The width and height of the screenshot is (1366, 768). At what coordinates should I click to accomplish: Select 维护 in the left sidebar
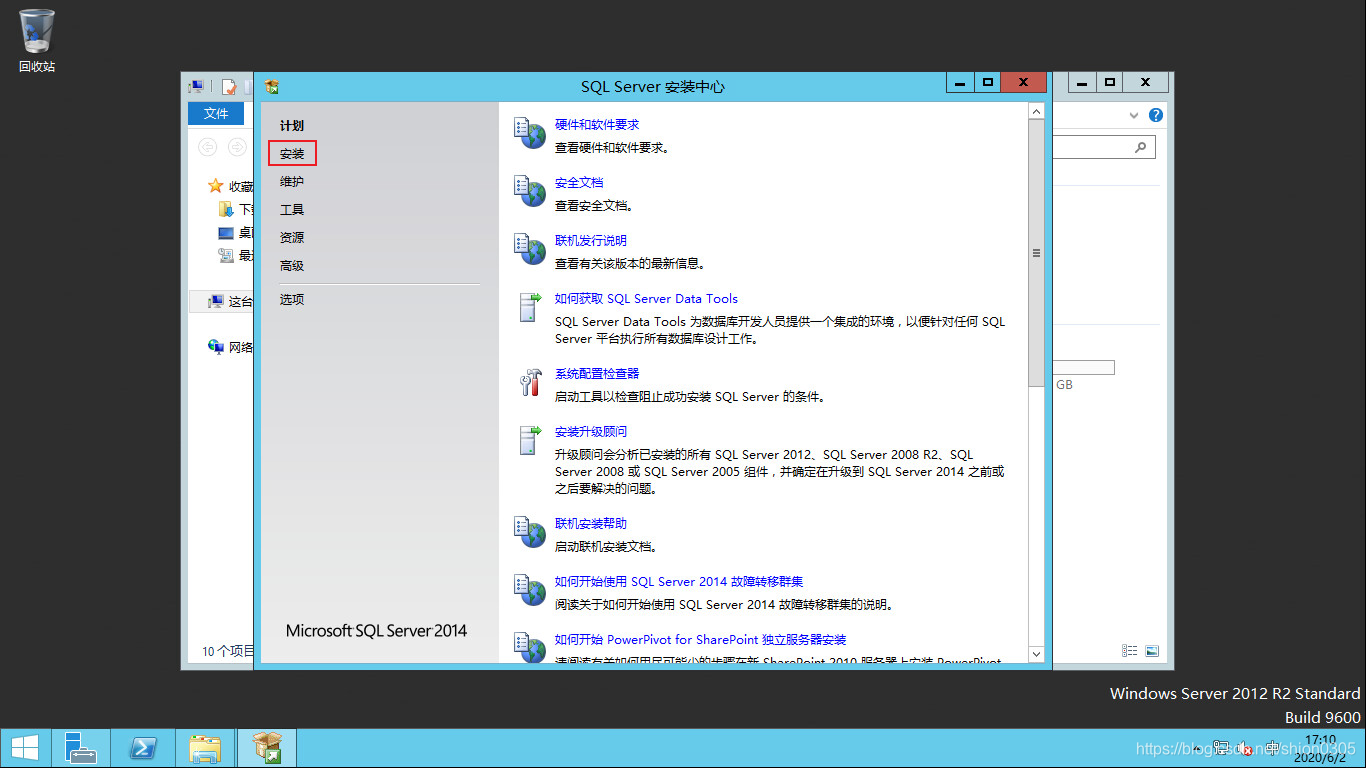click(292, 182)
